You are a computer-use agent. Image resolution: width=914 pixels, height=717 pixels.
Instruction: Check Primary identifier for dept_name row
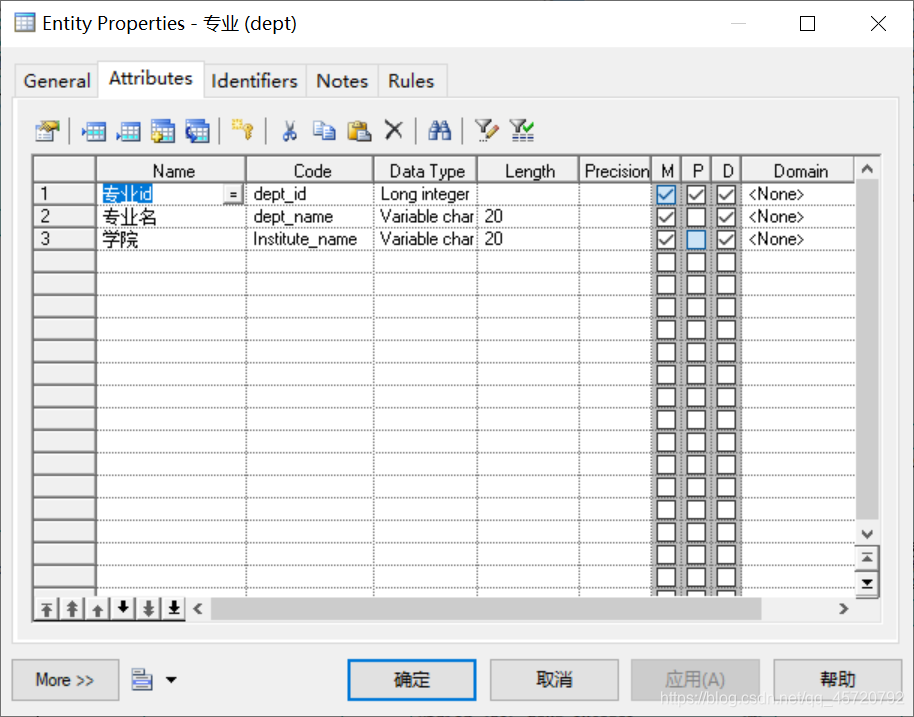696,217
